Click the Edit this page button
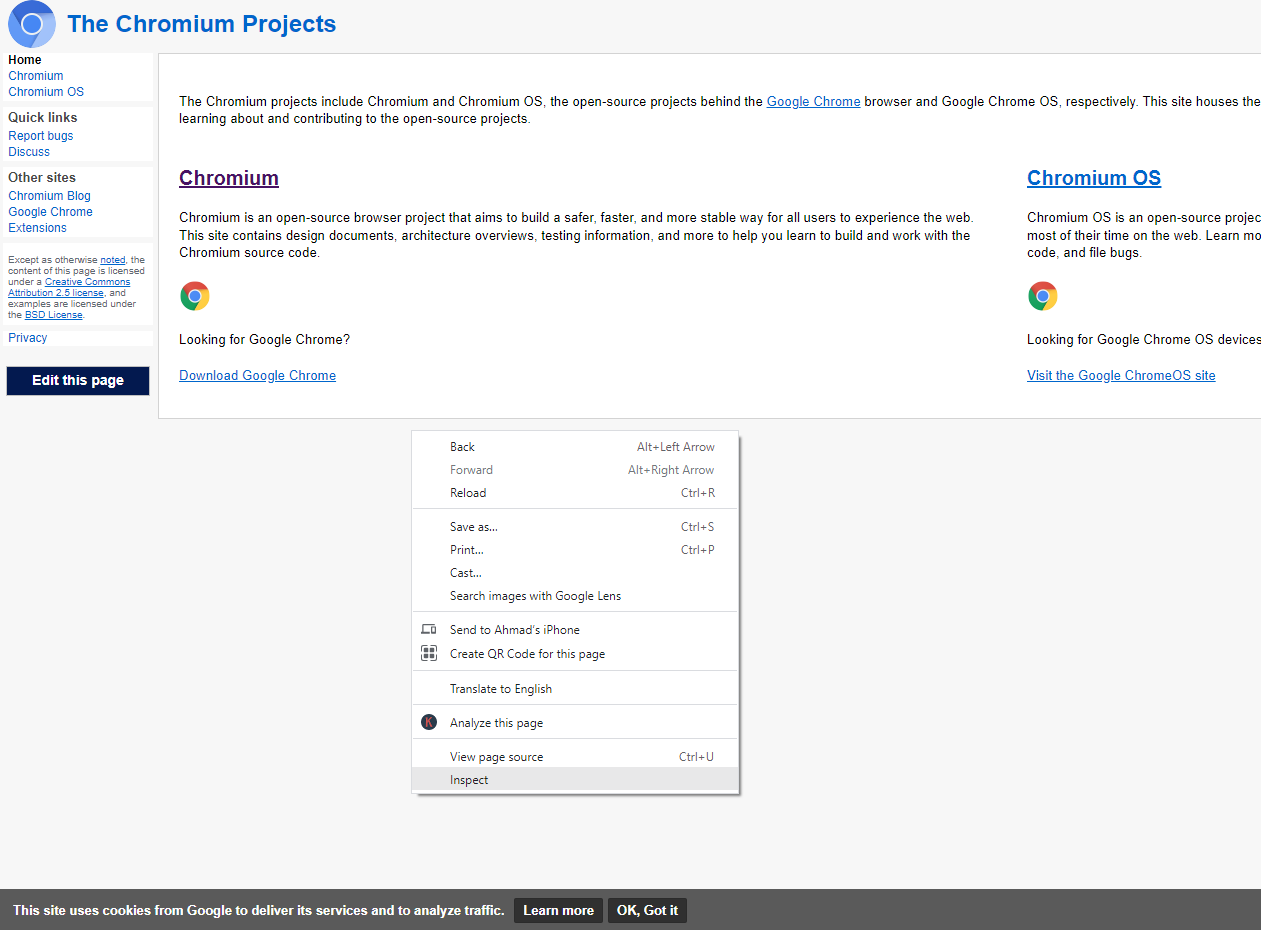Viewport: 1261px width, 930px height. (x=77, y=380)
